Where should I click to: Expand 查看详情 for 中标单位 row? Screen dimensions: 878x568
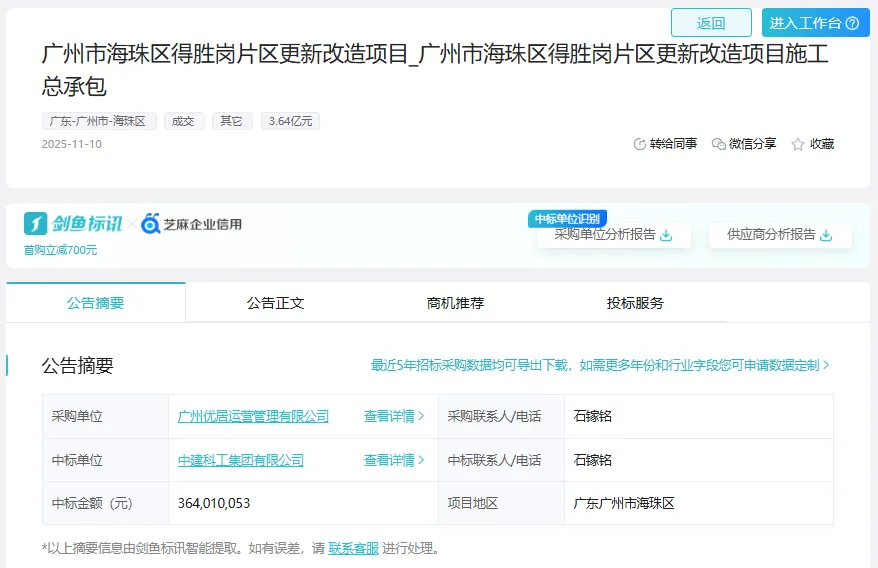pyautogui.click(x=394, y=460)
